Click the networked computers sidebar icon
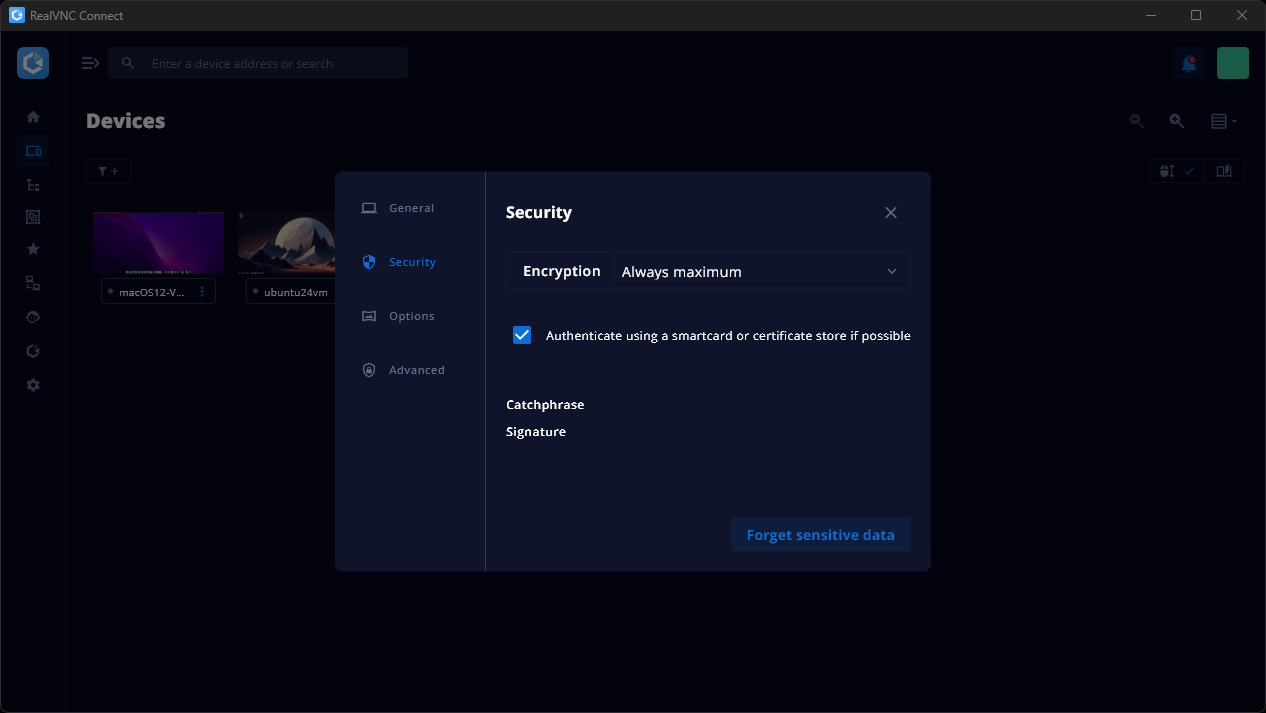The image size is (1266, 713). 33,283
